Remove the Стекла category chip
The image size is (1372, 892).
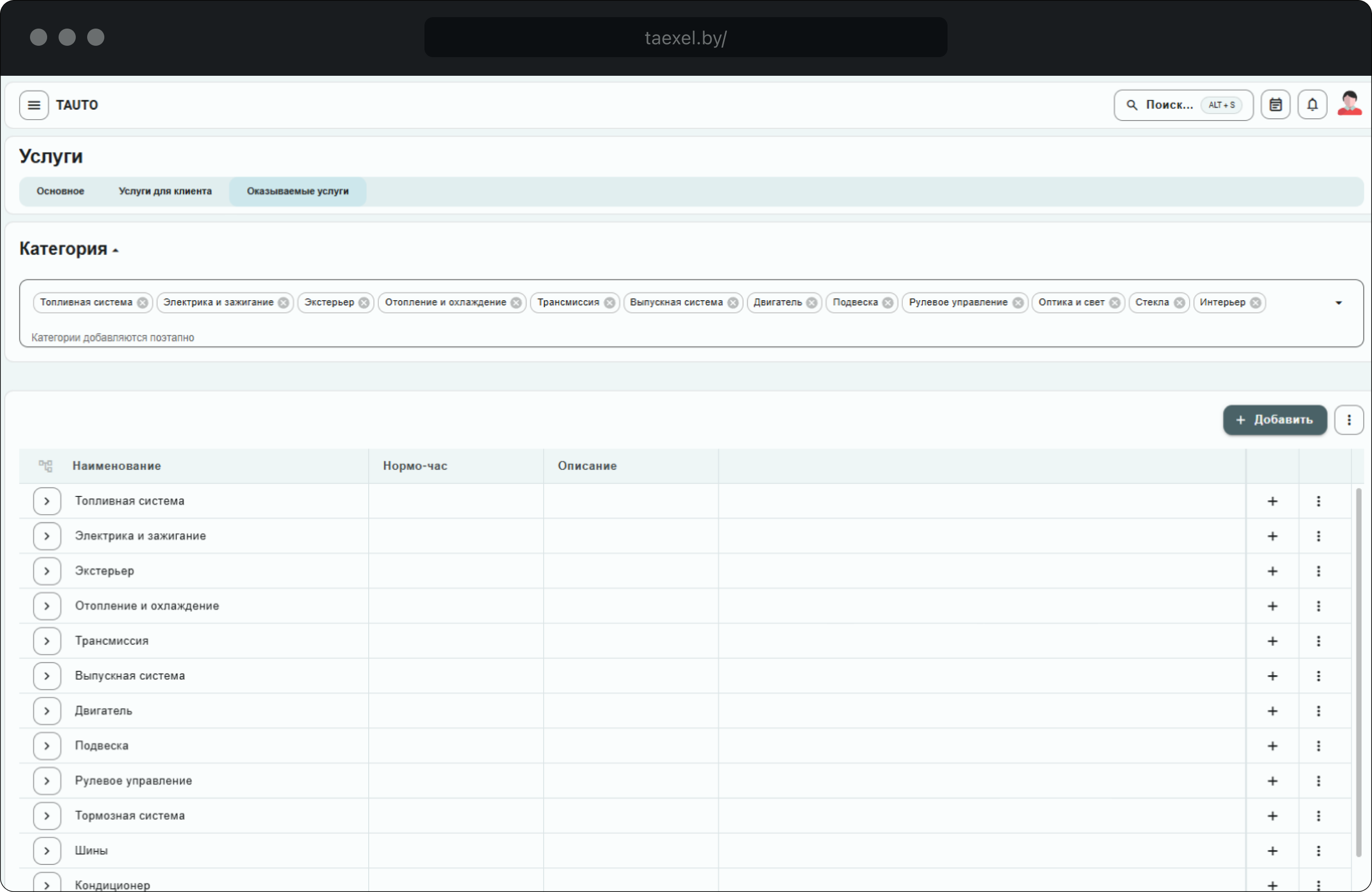1180,303
